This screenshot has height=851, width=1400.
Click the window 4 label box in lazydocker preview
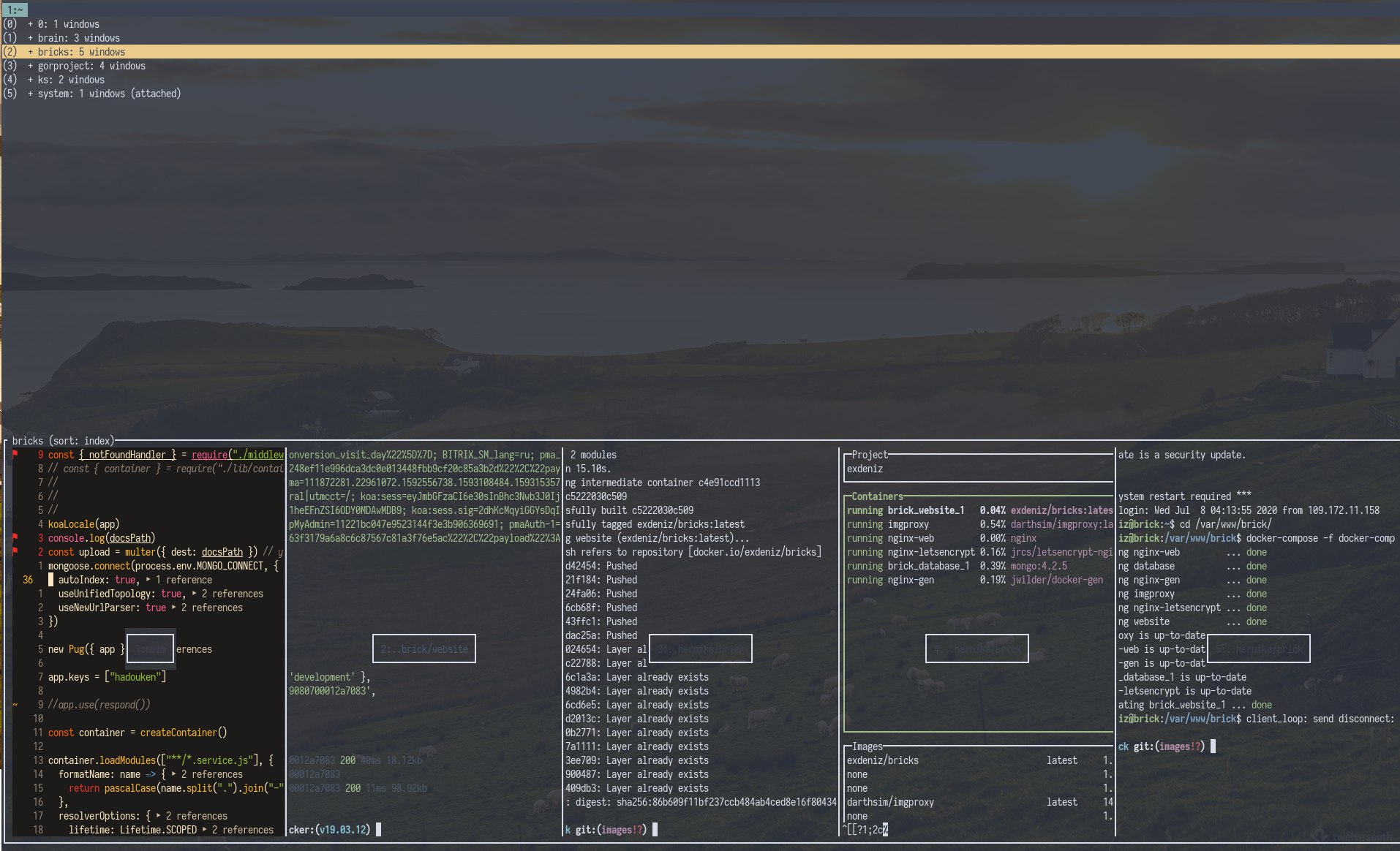pos(977,648)
